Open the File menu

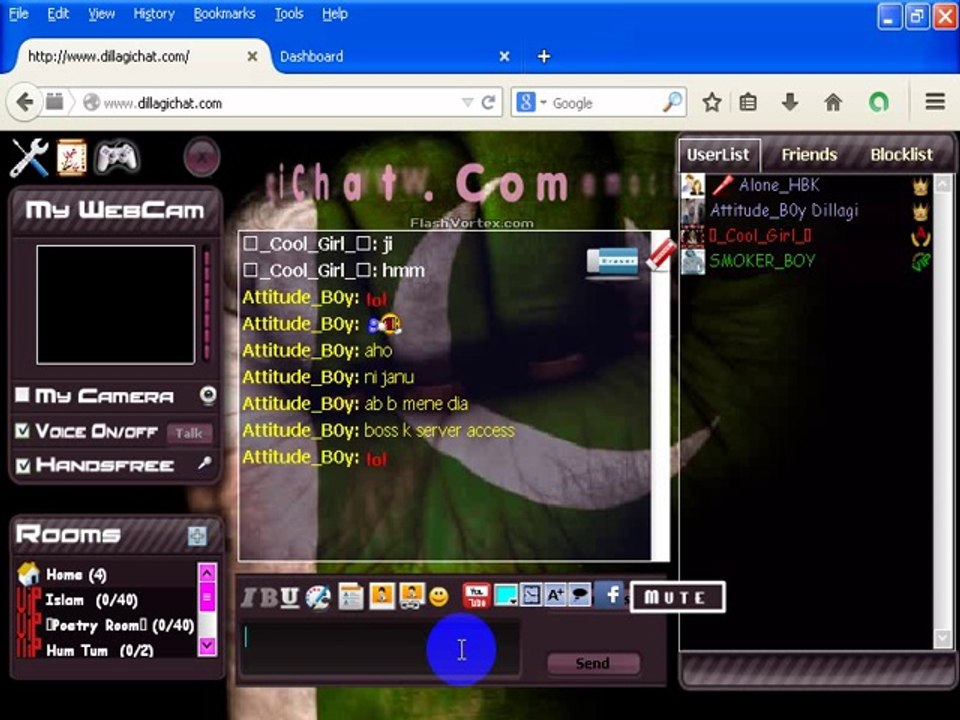(x=18, y=13)
